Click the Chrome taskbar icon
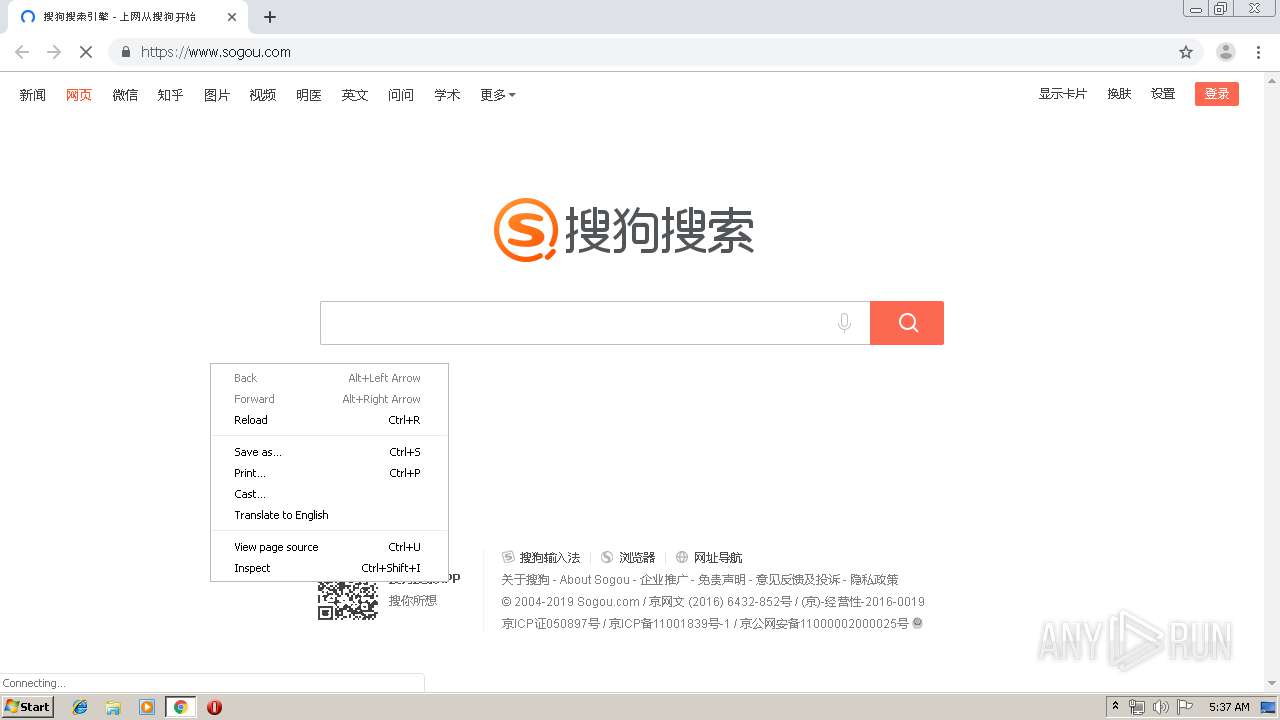The image size is (1280, 720). 180,707
